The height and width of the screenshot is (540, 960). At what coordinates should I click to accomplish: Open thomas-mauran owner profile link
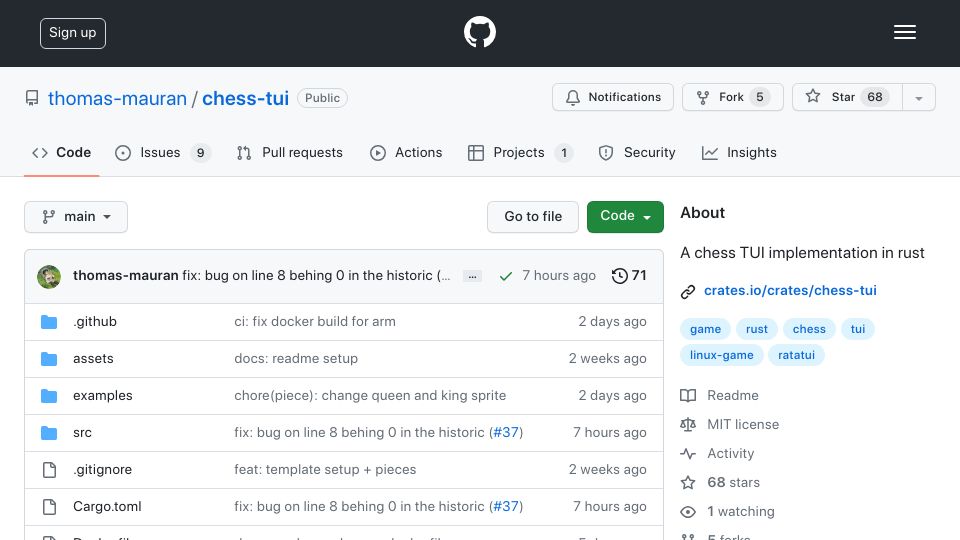click(x=118, y=98)
